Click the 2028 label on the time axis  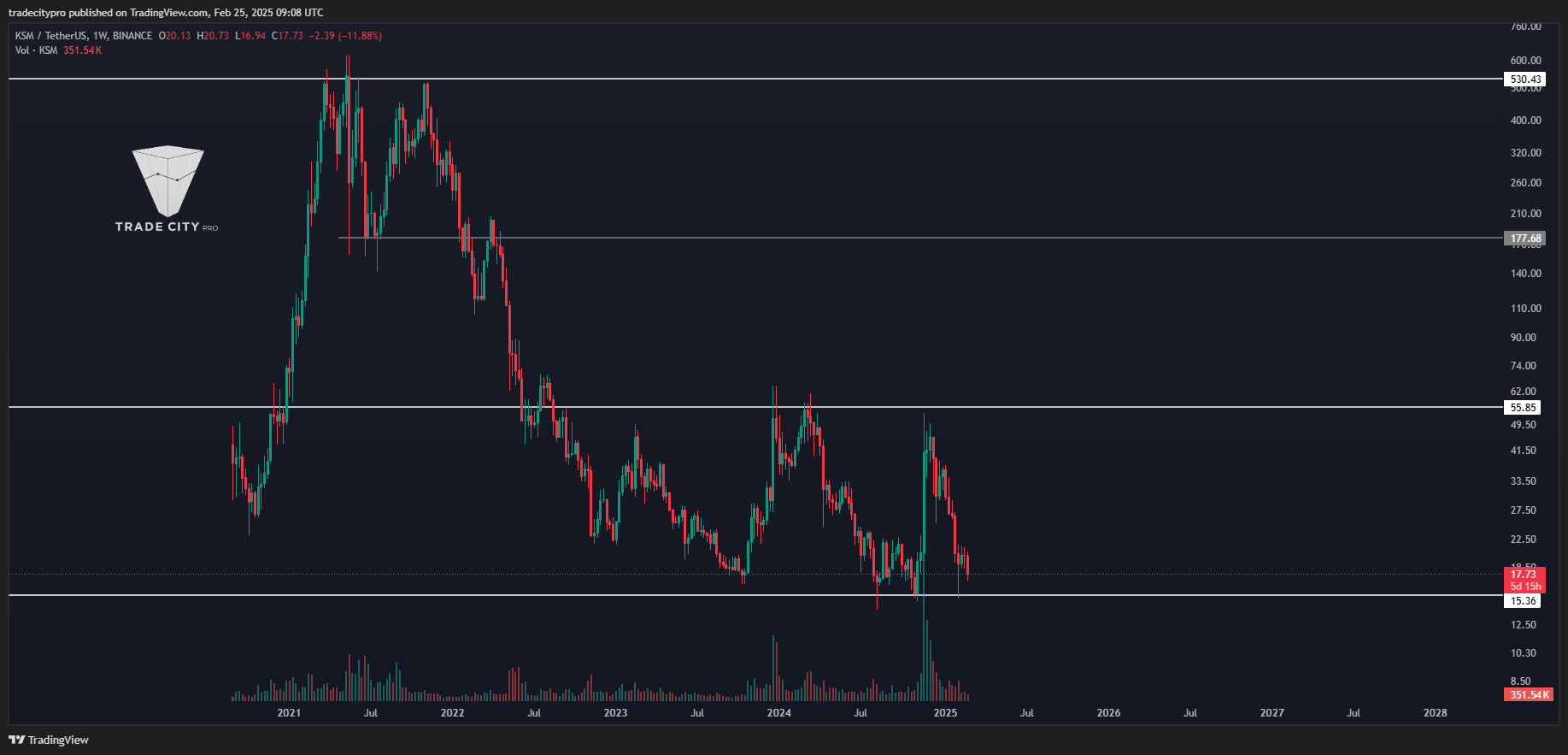point(1436,713)
